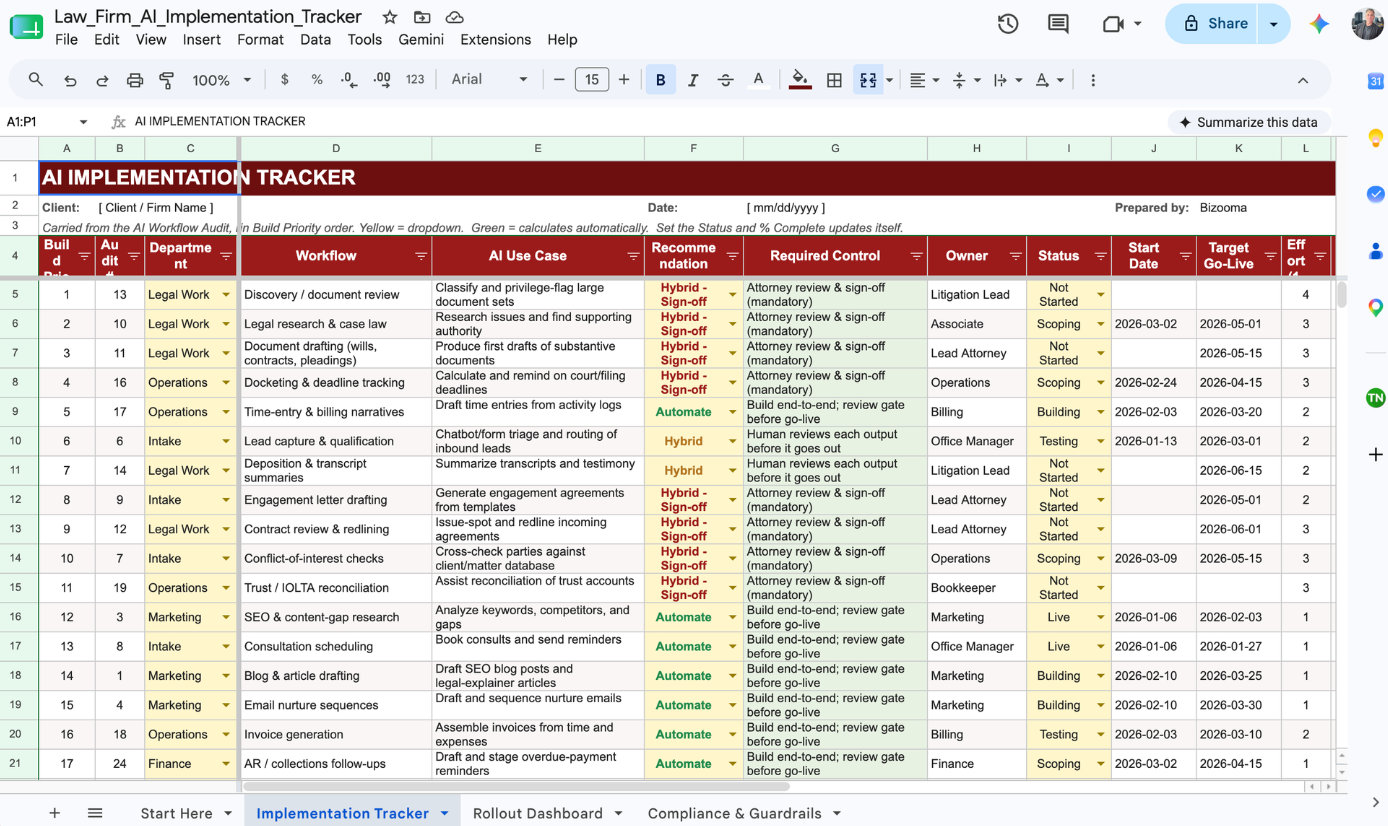Show the all sheets list
The height and width of the screenshot is (826, 1388).
click(x=95, y=813)
